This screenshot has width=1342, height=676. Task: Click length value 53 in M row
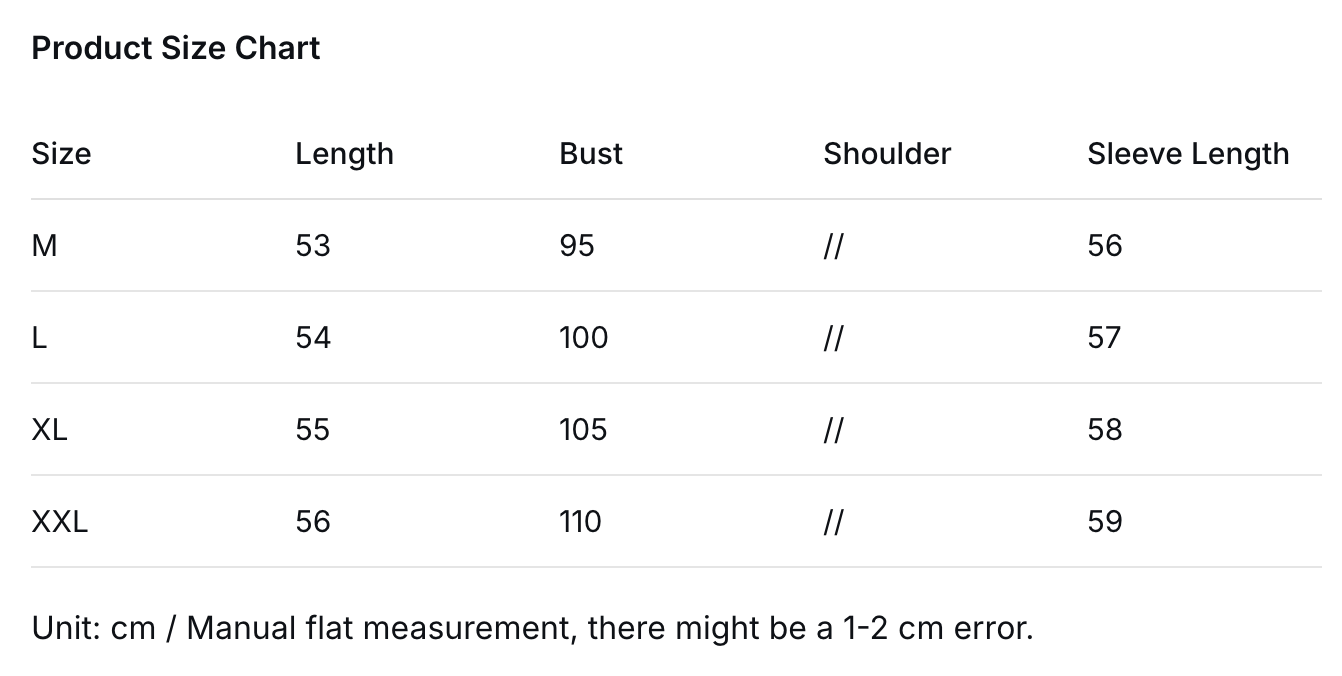(313, 246)
